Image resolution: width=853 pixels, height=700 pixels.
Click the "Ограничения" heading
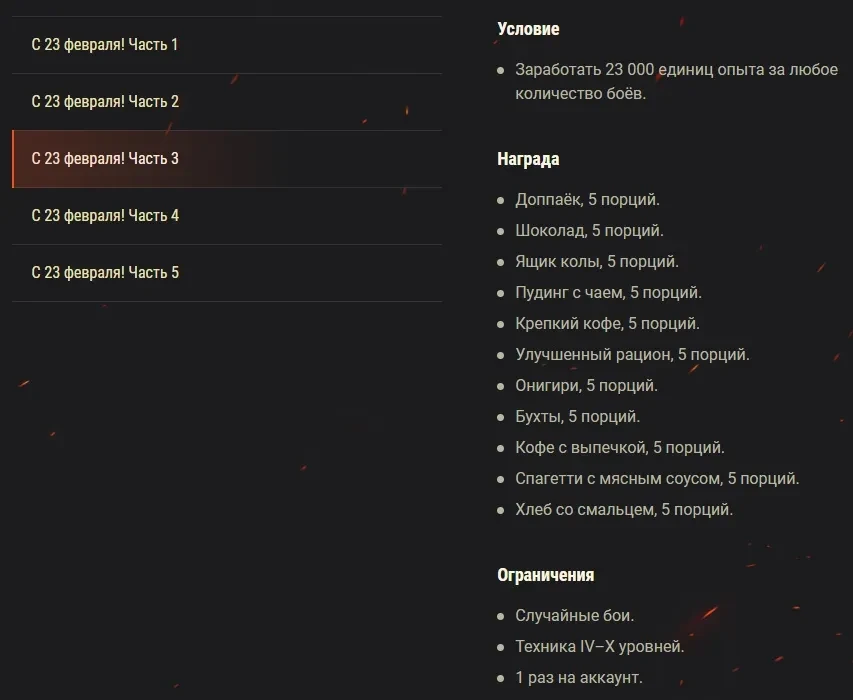click(x=545, y=576)
